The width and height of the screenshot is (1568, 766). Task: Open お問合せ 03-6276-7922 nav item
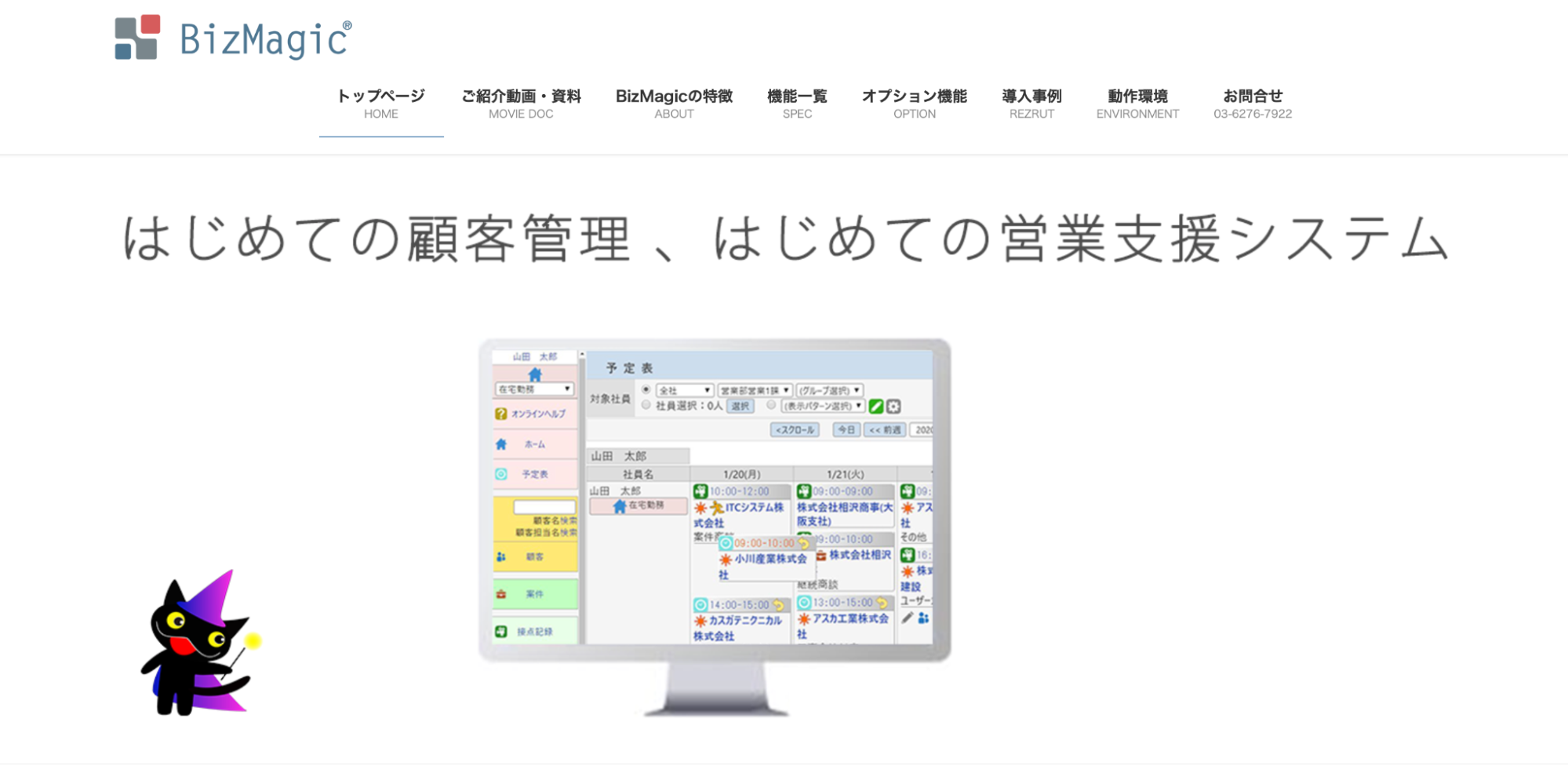[1253, 104]
